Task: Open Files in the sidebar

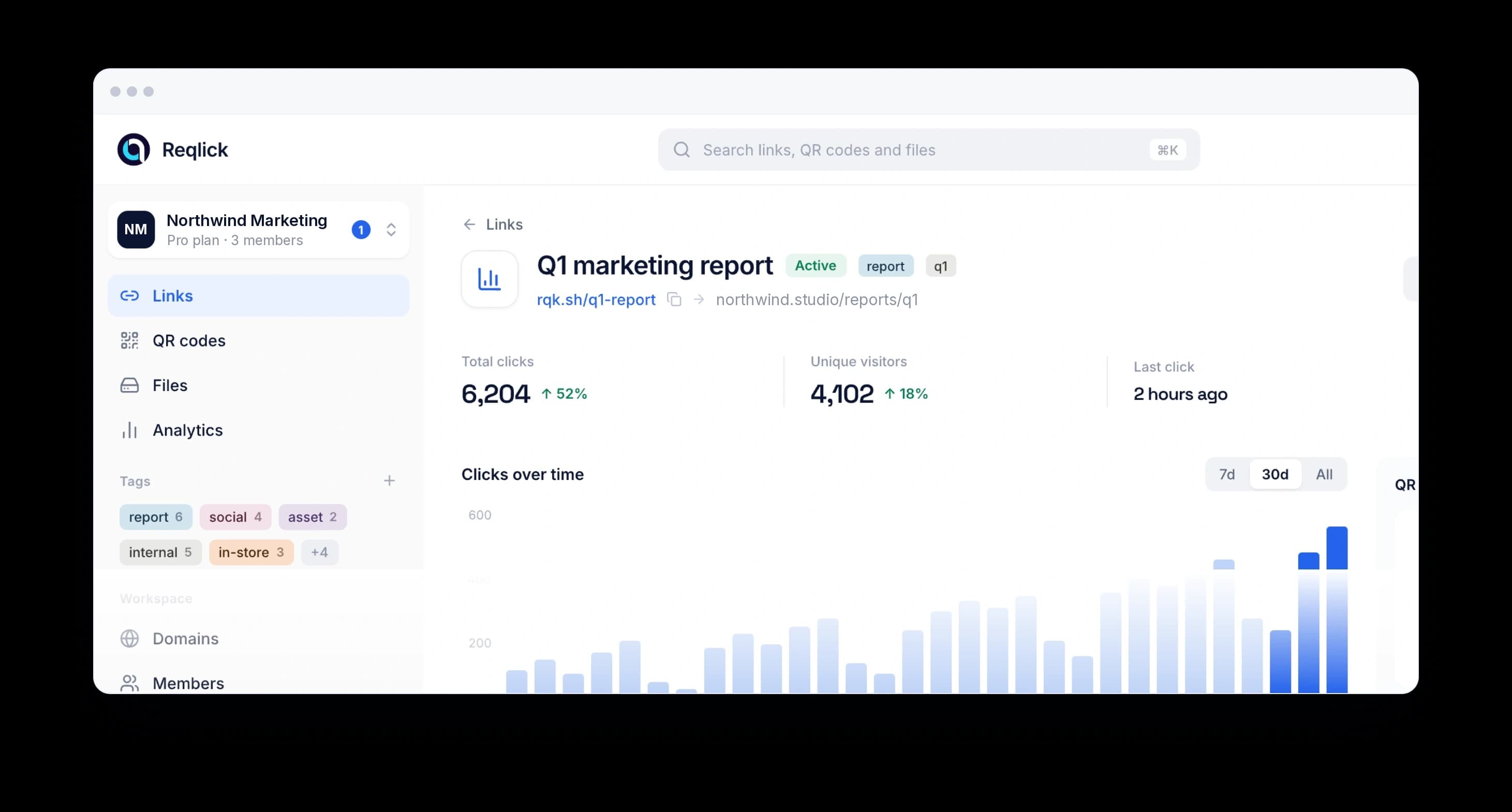Action: pyautogui.click(x=258, y=385)
